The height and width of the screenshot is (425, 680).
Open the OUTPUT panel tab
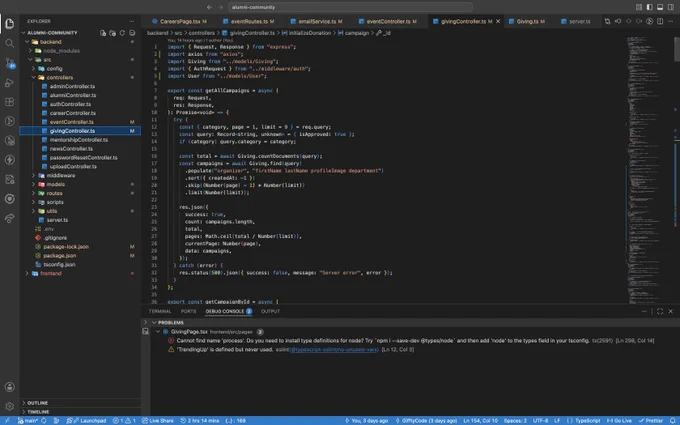coord(270,311)
